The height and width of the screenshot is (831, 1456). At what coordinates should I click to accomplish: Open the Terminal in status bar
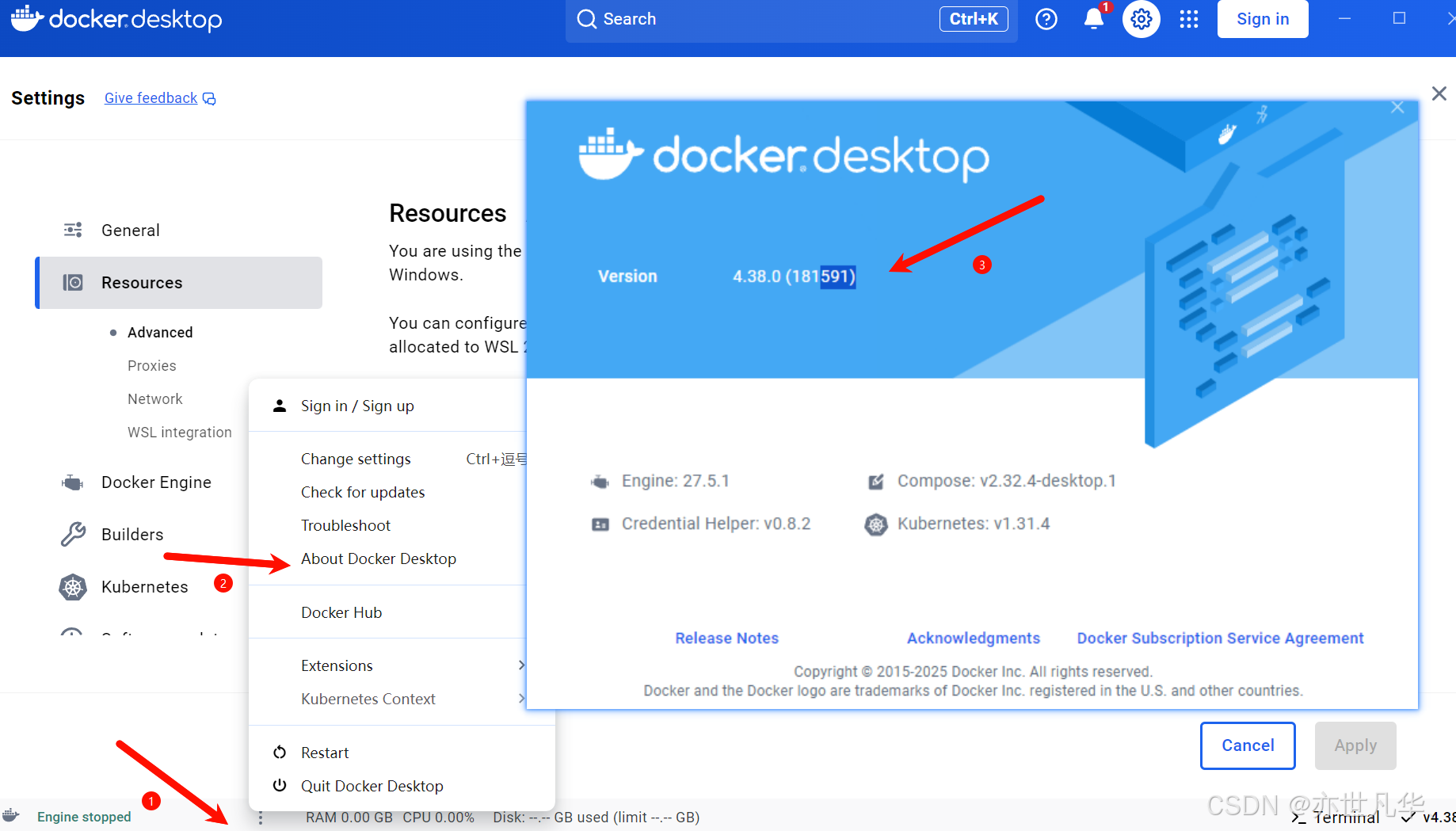1336,818
